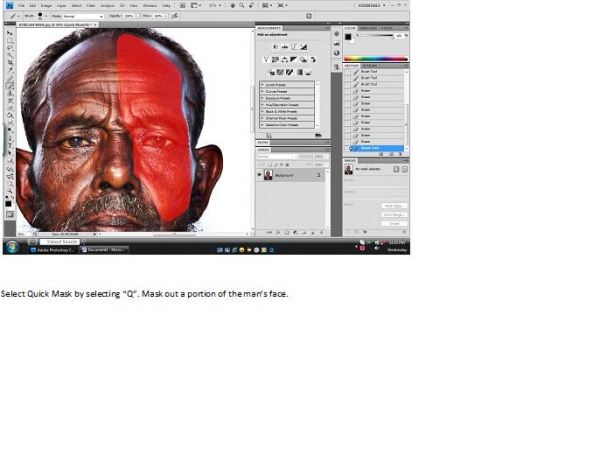The width and height of the screenshot is (600, 463).
Task: Click the volume icon in system tray
Action: [x=377, y=248]
